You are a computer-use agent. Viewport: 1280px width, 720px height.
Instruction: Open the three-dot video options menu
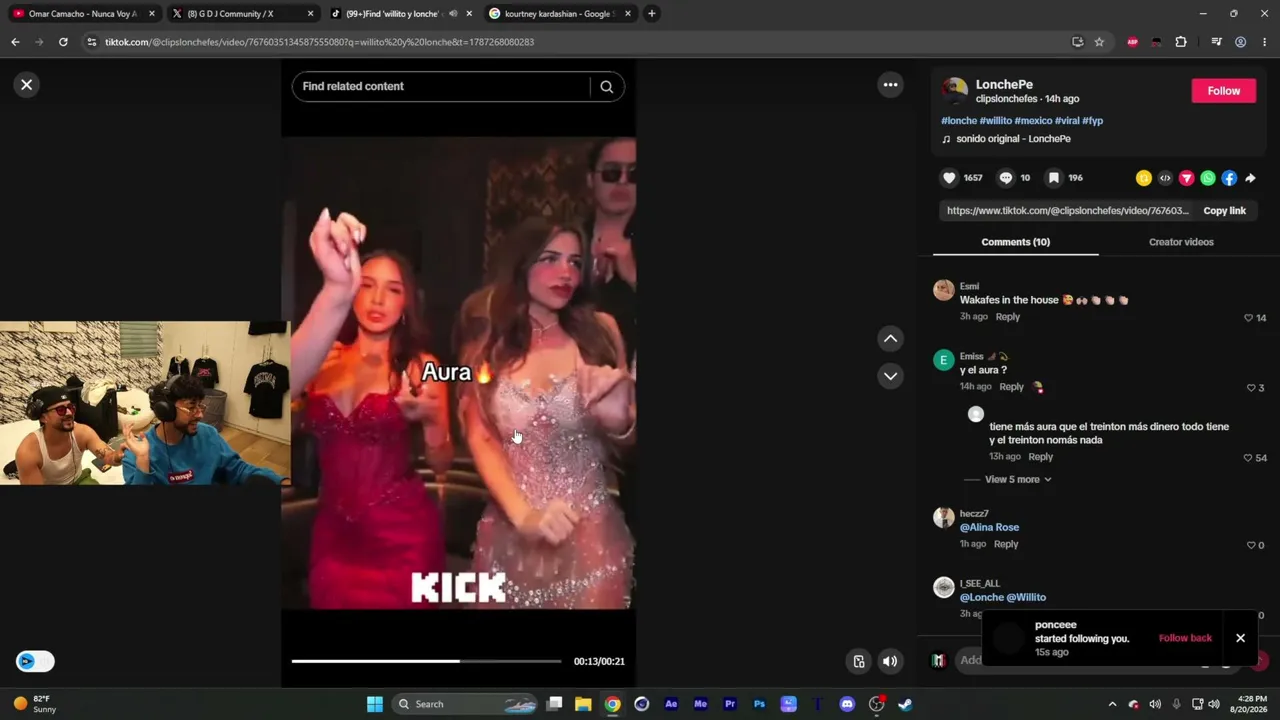coord(890,85)
